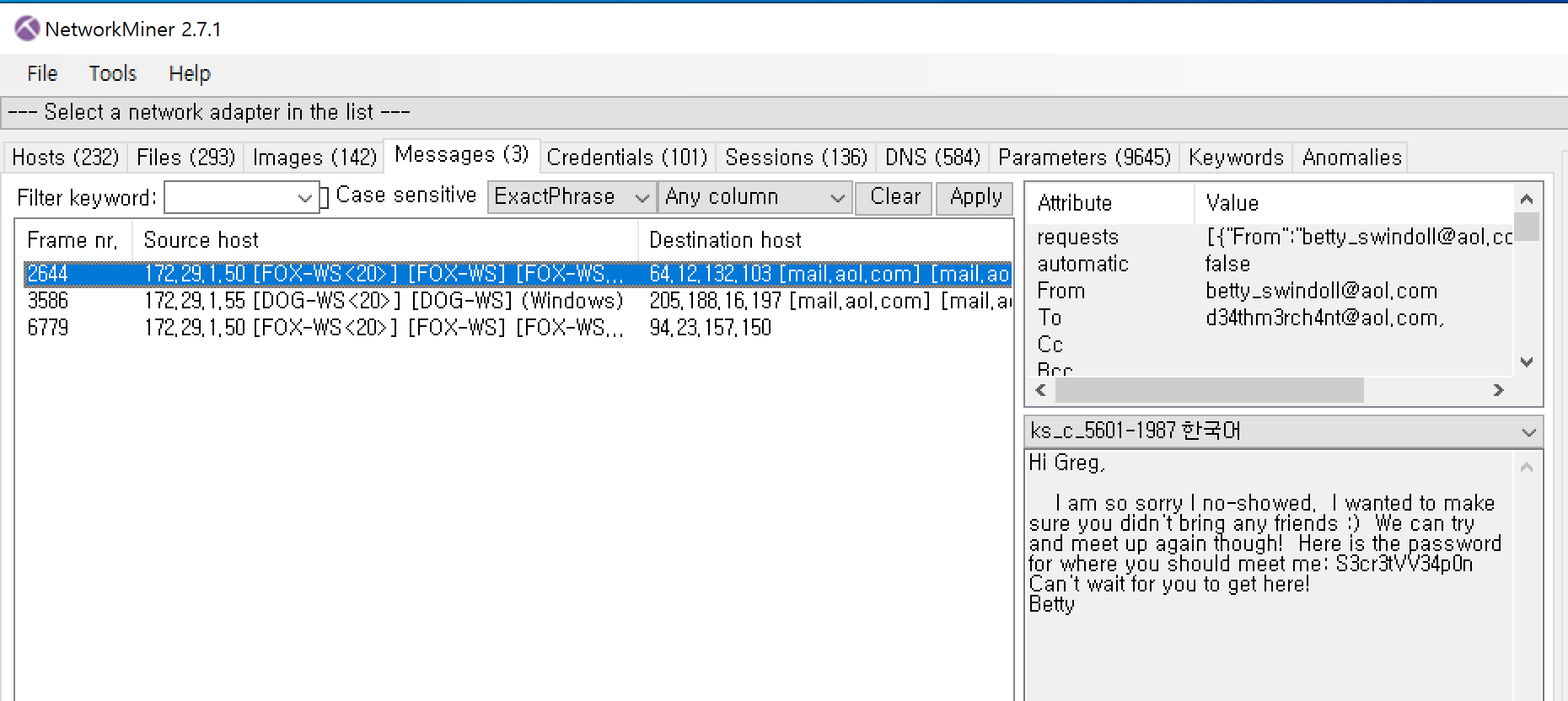Toggle the Case sensitive checkbox

tap(325, 197)
